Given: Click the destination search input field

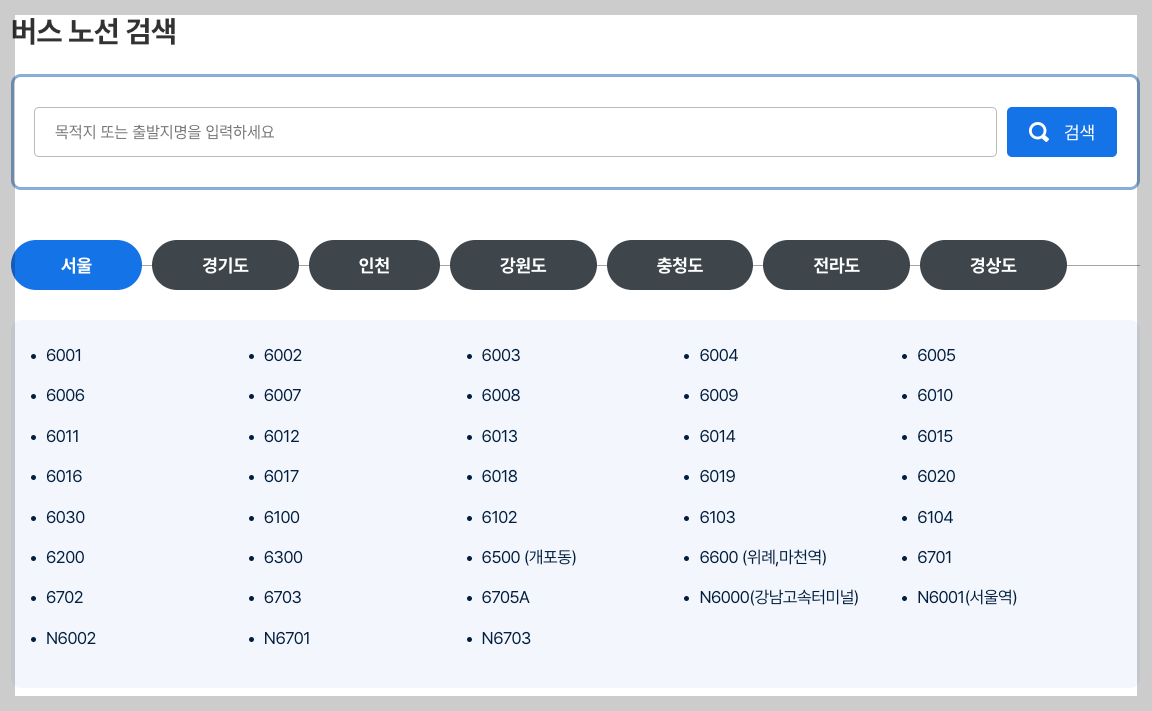Looking at the screenshot, I should tap(515, 131).
